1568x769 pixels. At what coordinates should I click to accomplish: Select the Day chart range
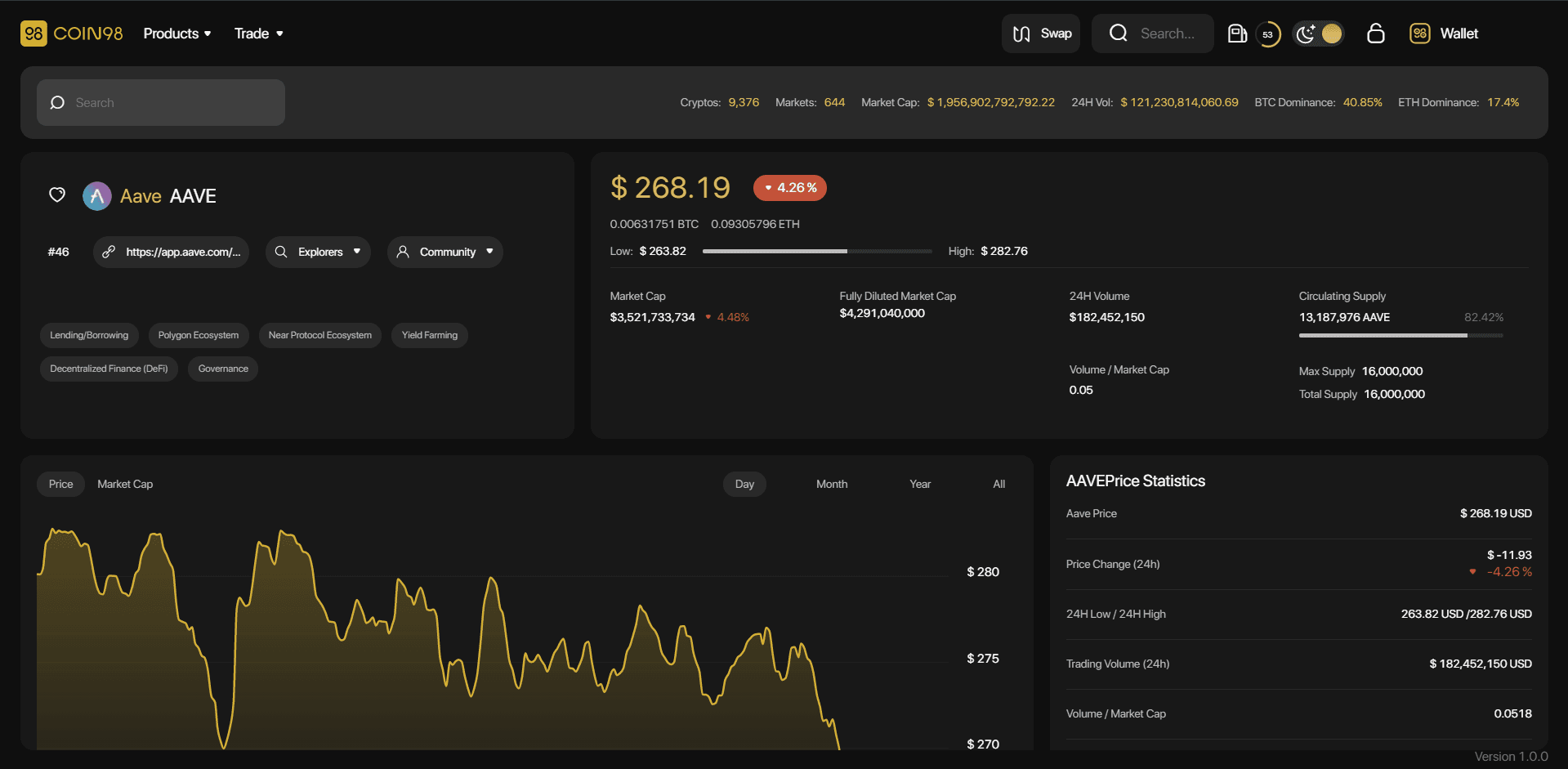point(744,484)
